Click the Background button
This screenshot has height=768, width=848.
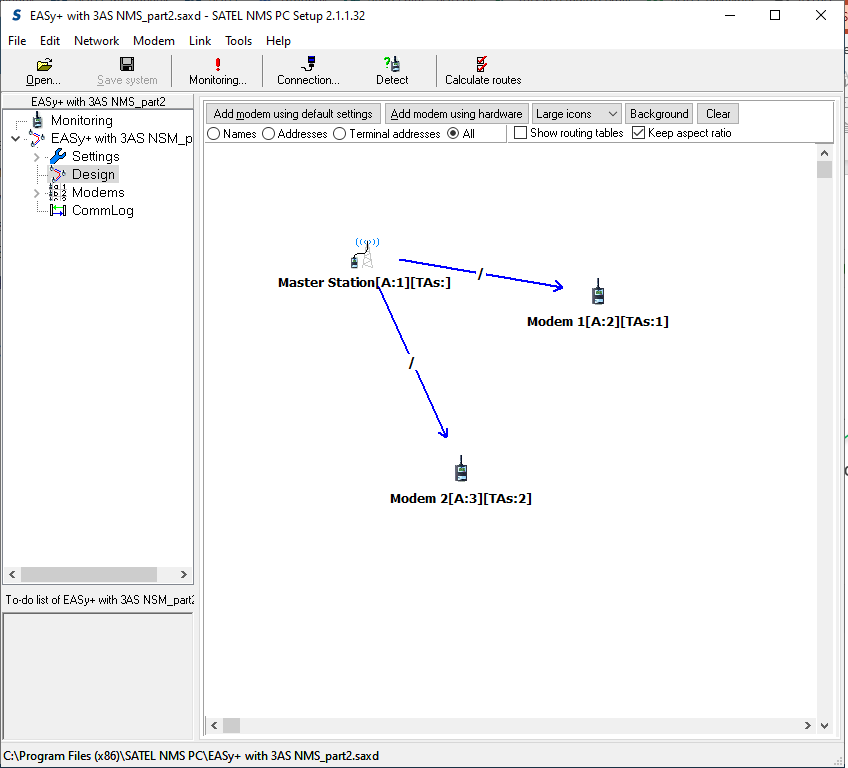pos(659,114)
